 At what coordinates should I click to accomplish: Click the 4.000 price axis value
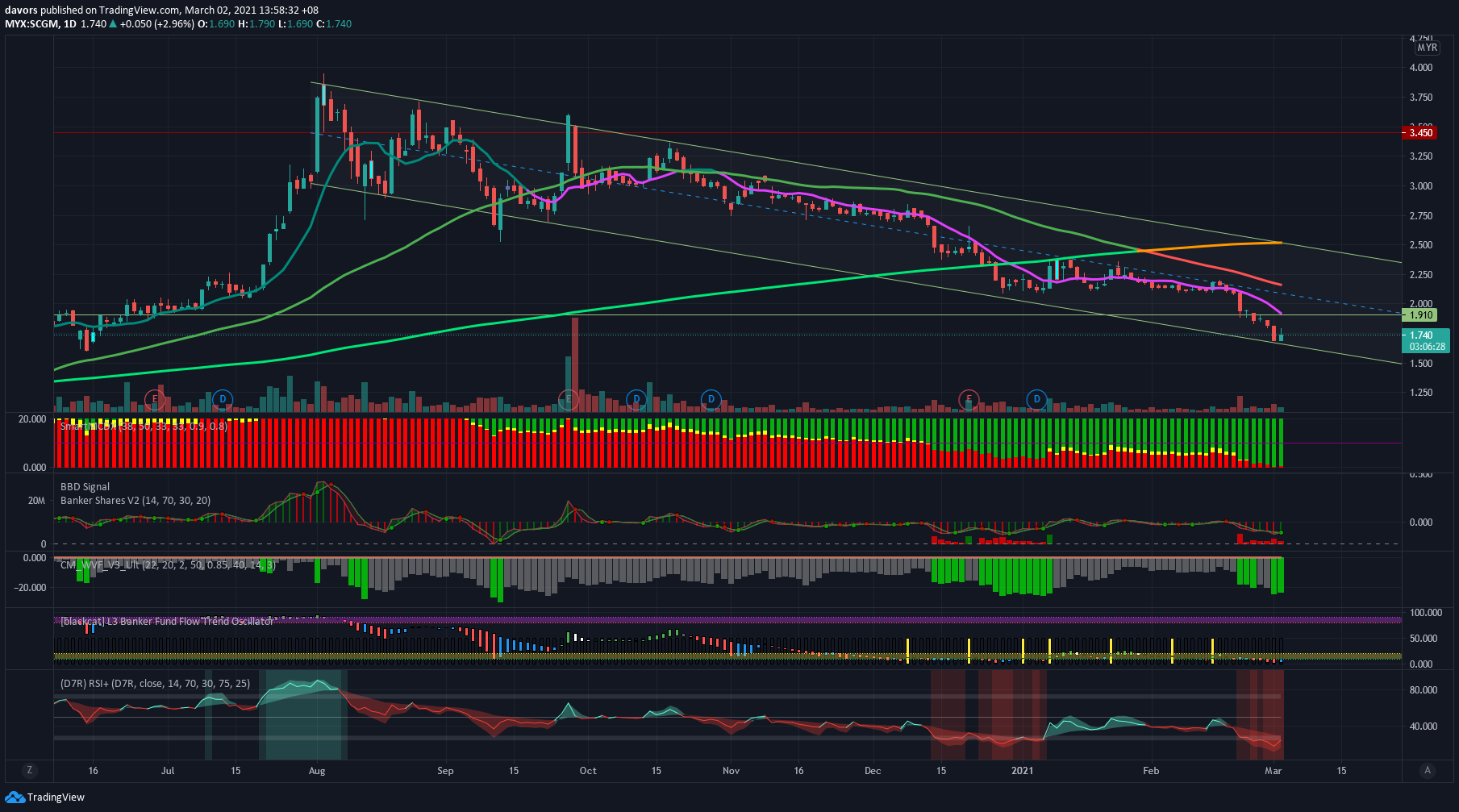point(1421,68)
